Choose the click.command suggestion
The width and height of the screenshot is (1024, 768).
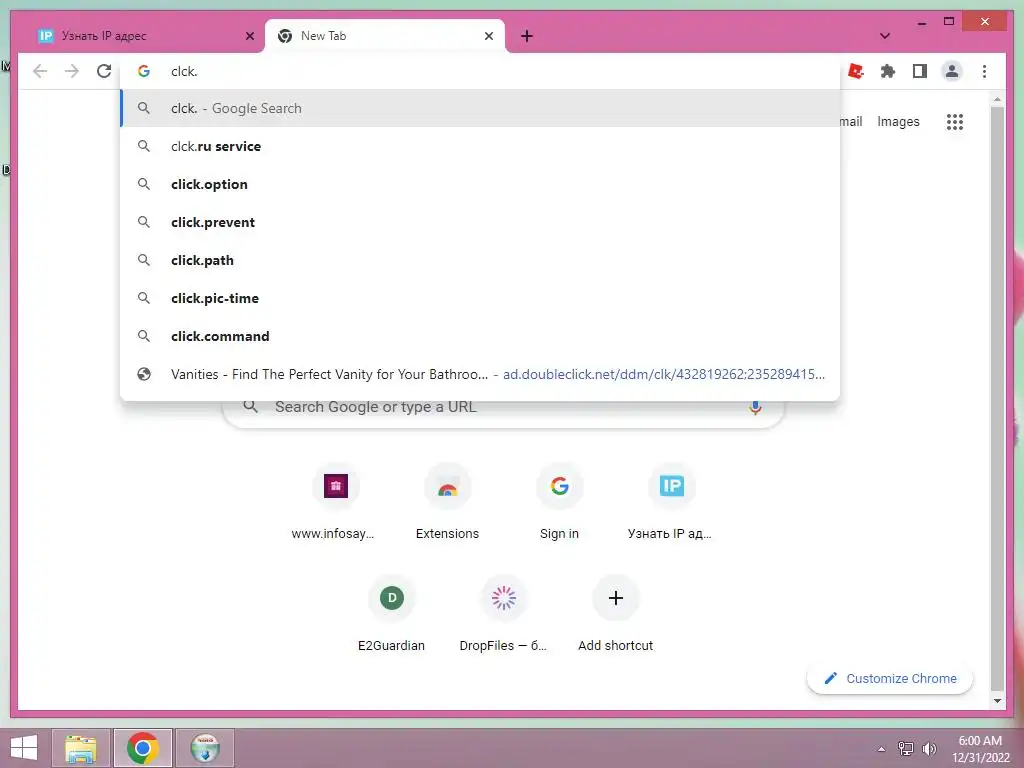pos(480,336)
